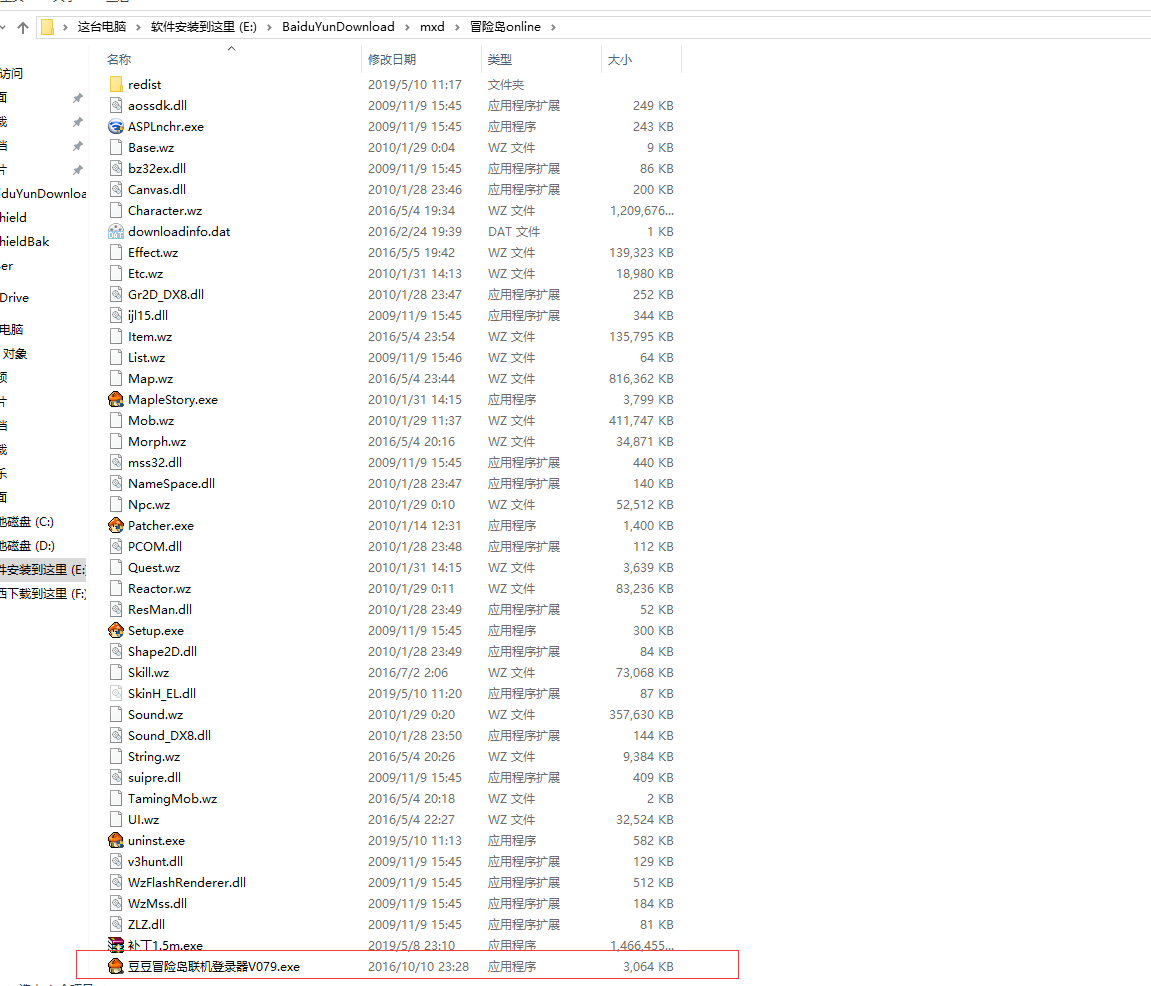Expand dropdown arrow after 这台电脑 breadcrumb
Viewport: 1151px width, 986px height.
click(138, 27)
